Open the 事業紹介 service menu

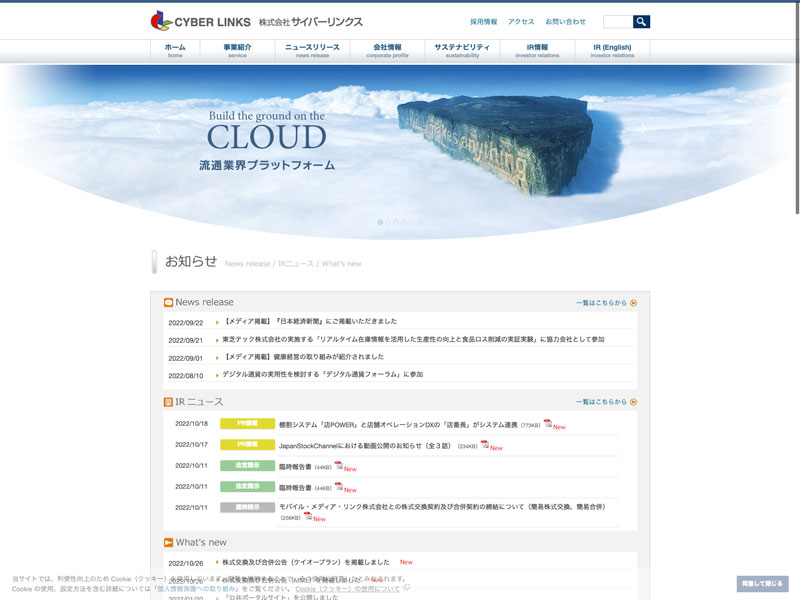click(237, 50)
